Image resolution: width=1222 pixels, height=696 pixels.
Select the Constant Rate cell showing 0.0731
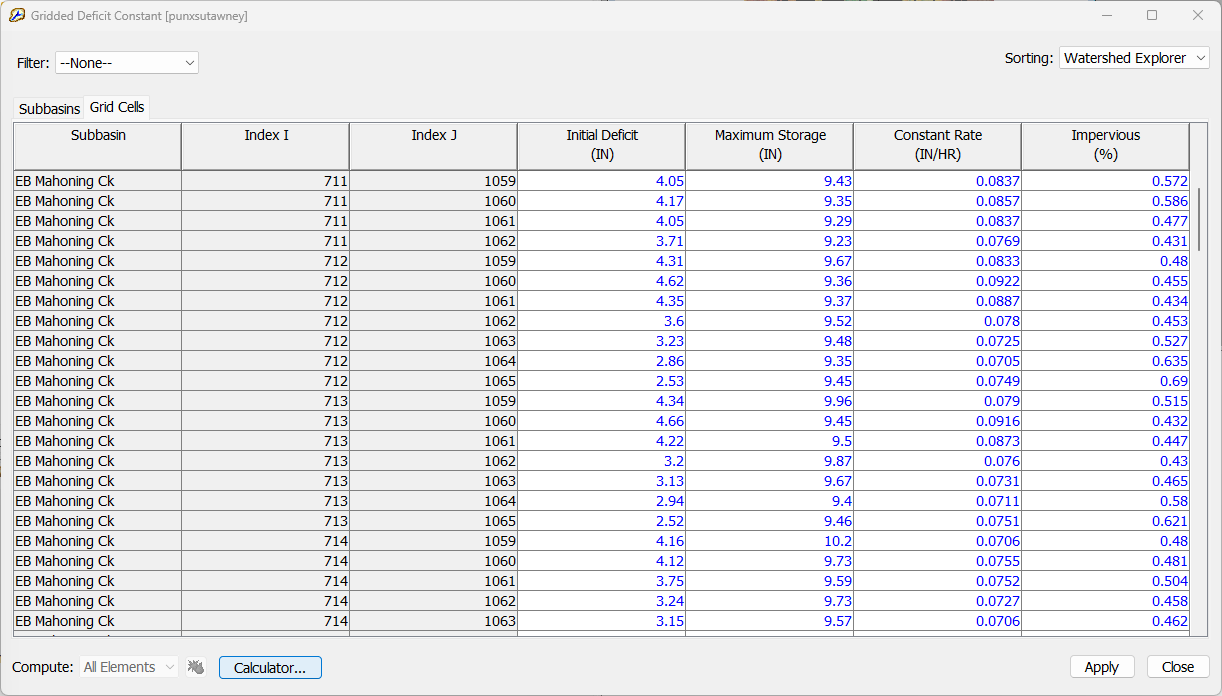click(x=938, y=481)
